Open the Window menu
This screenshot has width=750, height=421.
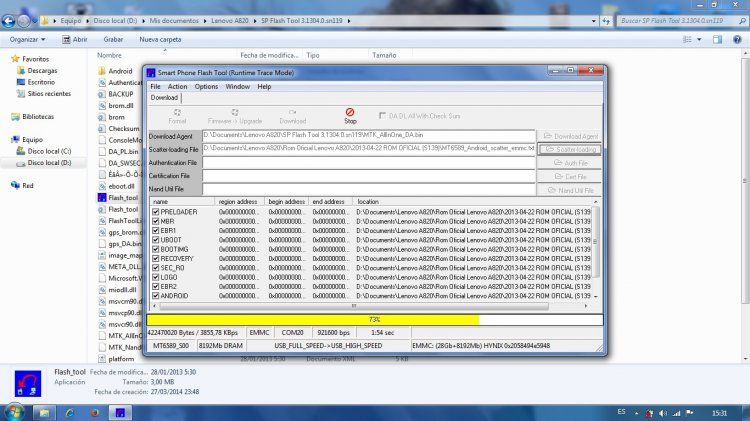[238, 87]
